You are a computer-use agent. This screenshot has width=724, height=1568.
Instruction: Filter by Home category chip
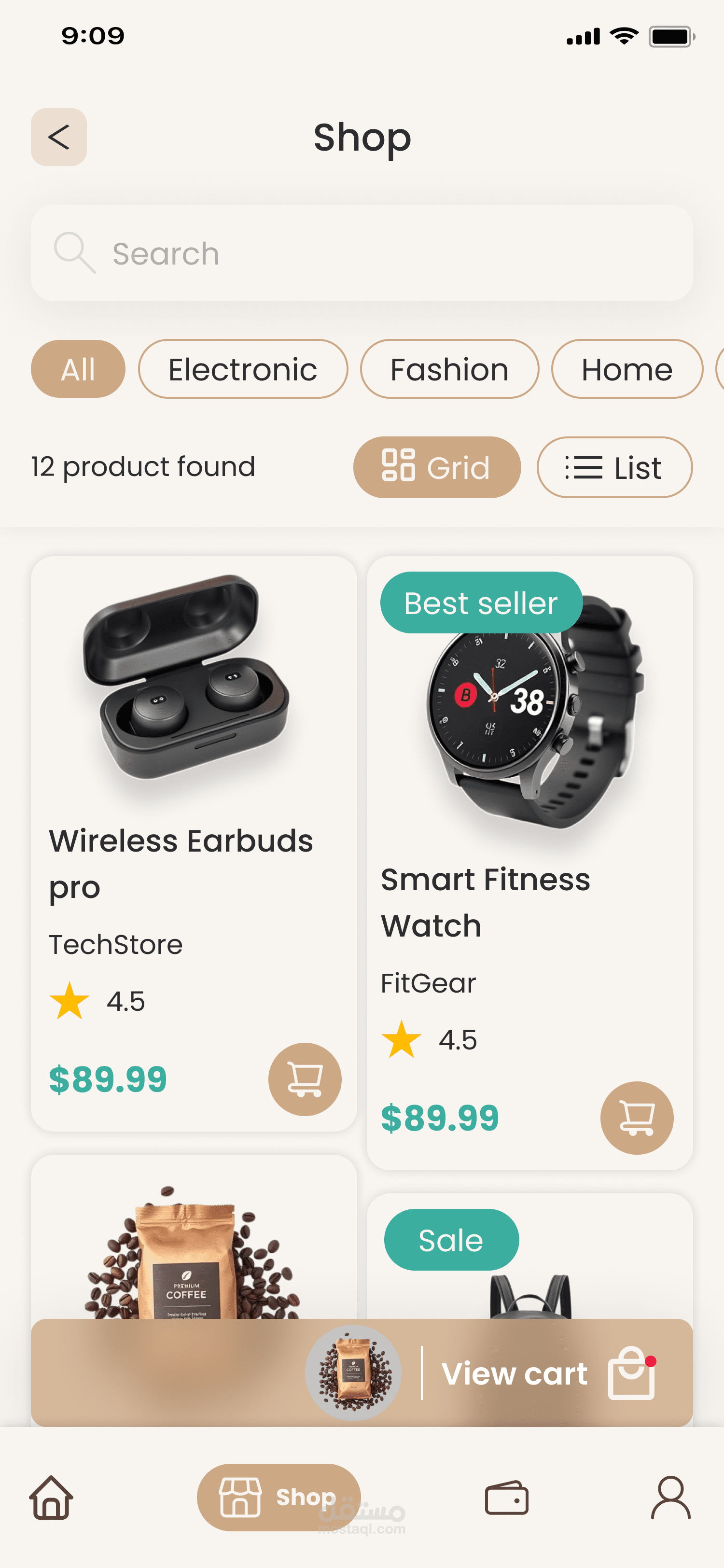click(x=627, y=369)
